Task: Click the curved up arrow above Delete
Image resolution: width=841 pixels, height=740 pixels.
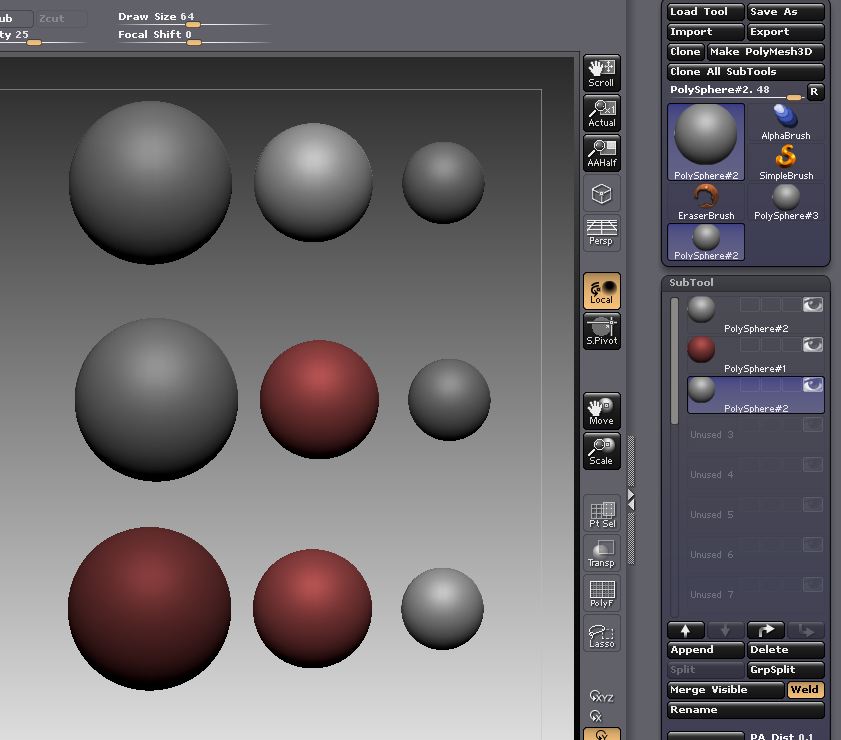Action: point(765,631)
